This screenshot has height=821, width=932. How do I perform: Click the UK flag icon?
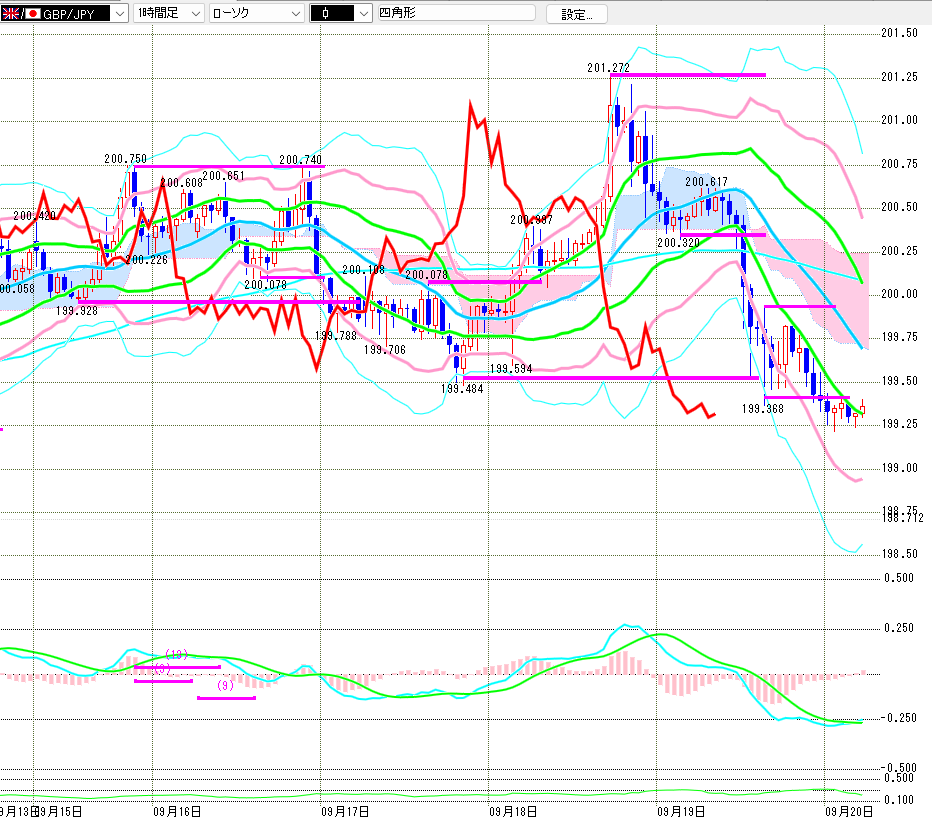point(11,14)
